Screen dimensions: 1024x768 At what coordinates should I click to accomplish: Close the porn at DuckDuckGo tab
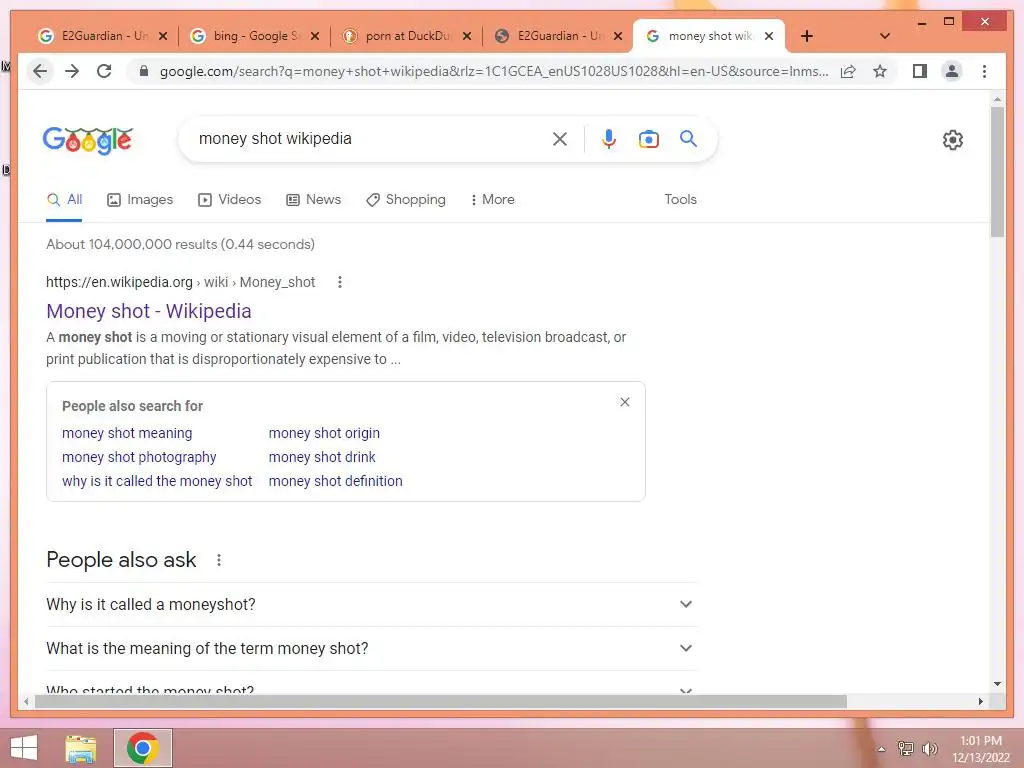(x=467, y=36)
